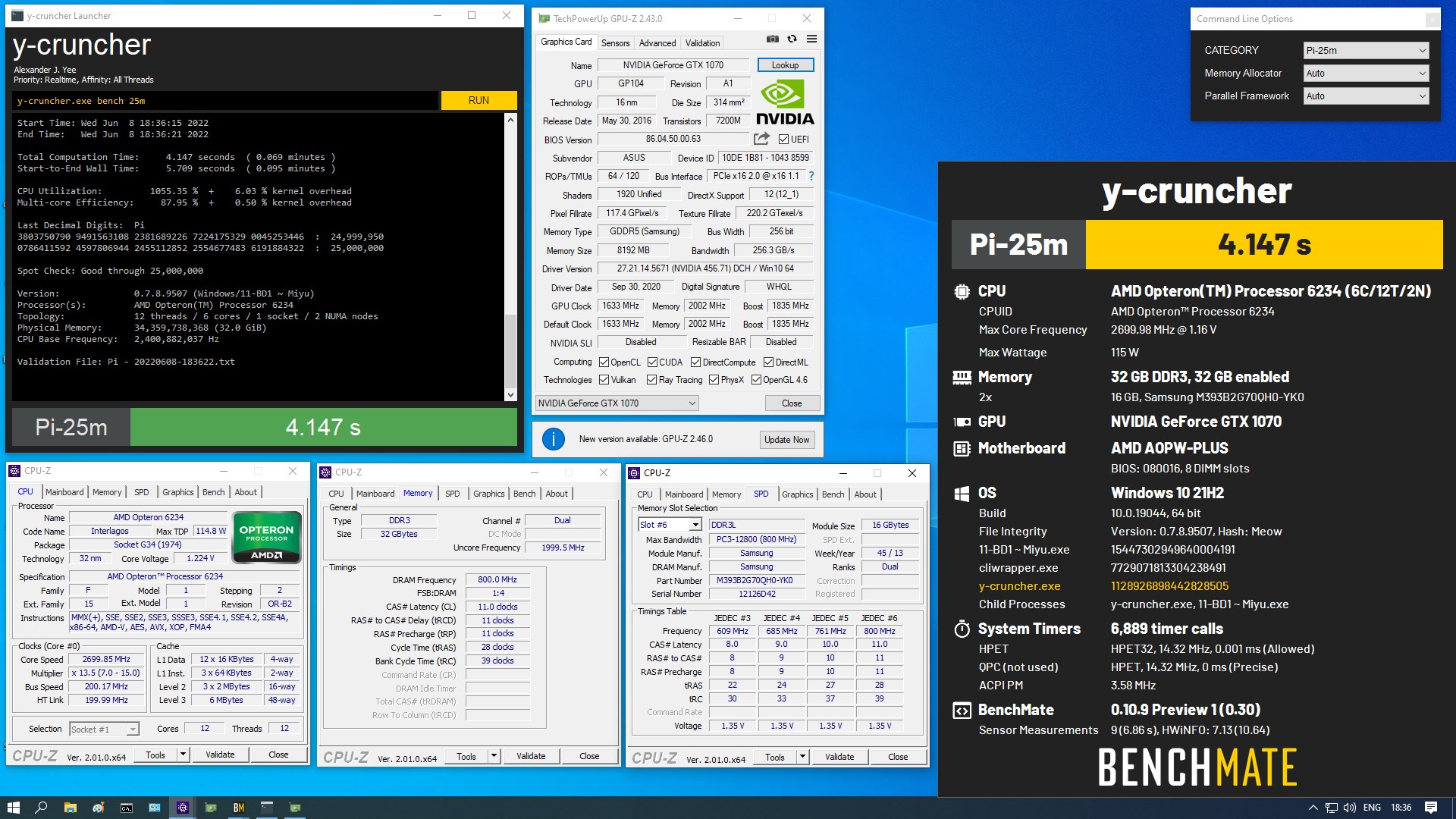Open File Explorer from taskbar
Viewport: 1456px width, 819px height.
coord(70,808)
